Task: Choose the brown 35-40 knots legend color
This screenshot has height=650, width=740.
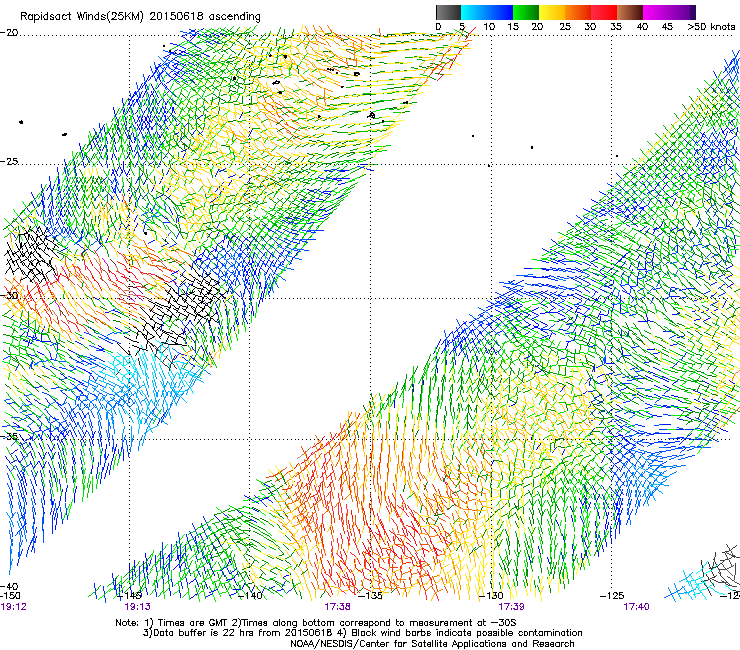Action: coord(630,12)
